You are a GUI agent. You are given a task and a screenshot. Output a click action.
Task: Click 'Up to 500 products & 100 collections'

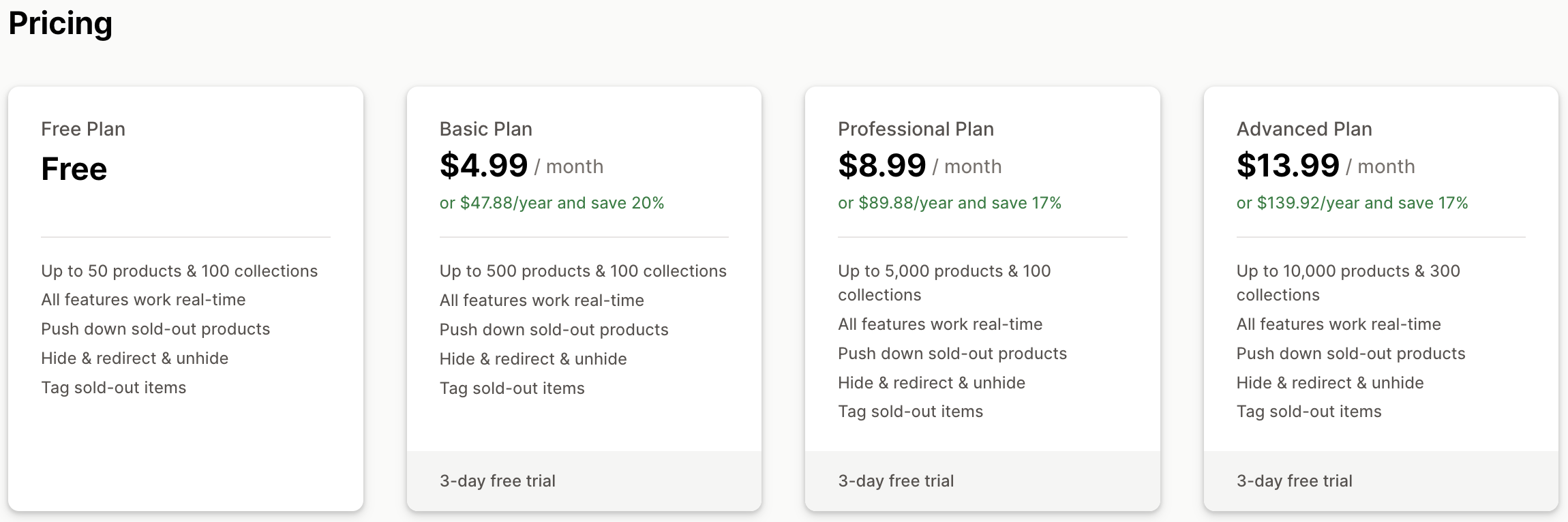click(x=583, y=271)
